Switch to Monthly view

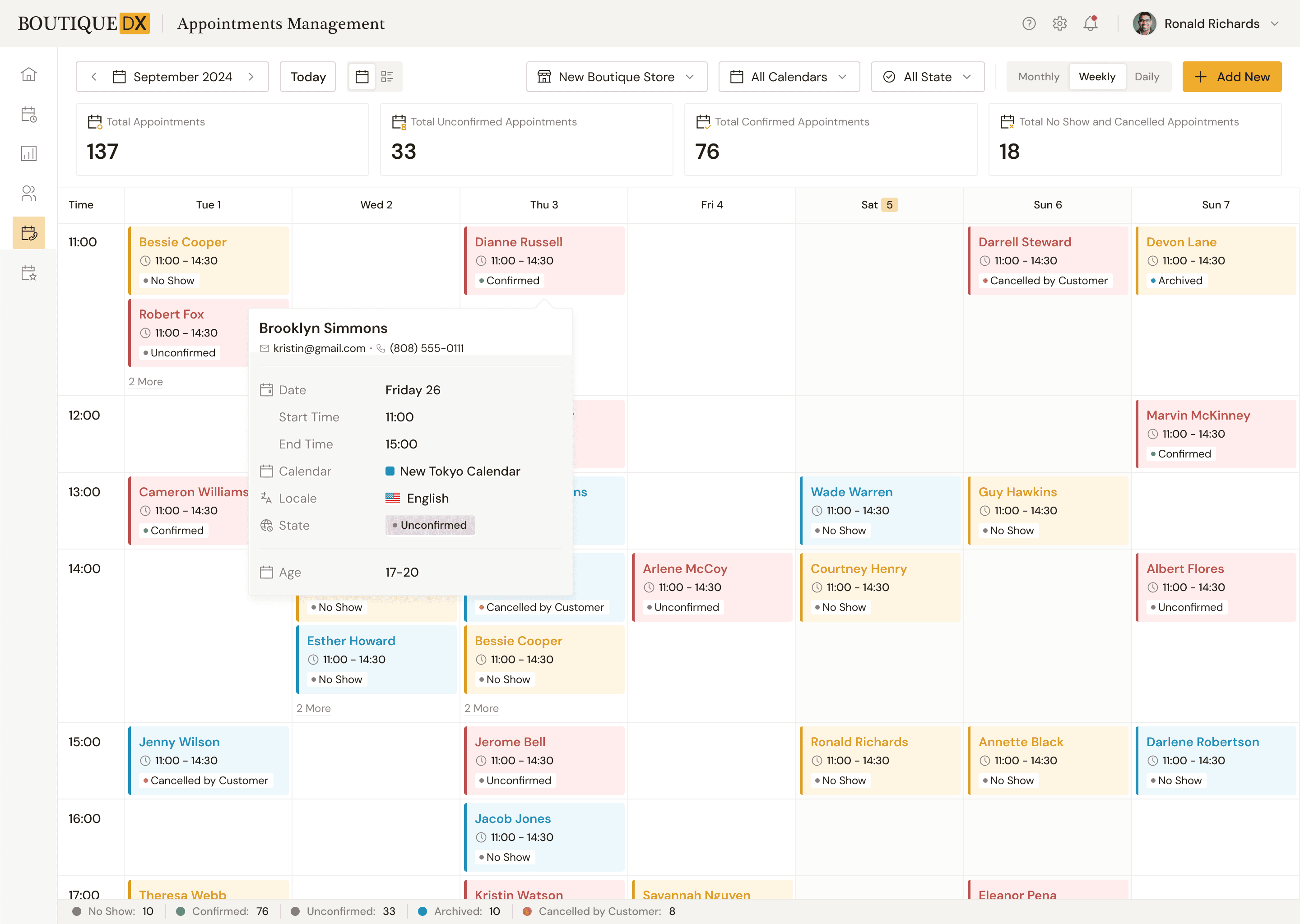(1038, 76)
